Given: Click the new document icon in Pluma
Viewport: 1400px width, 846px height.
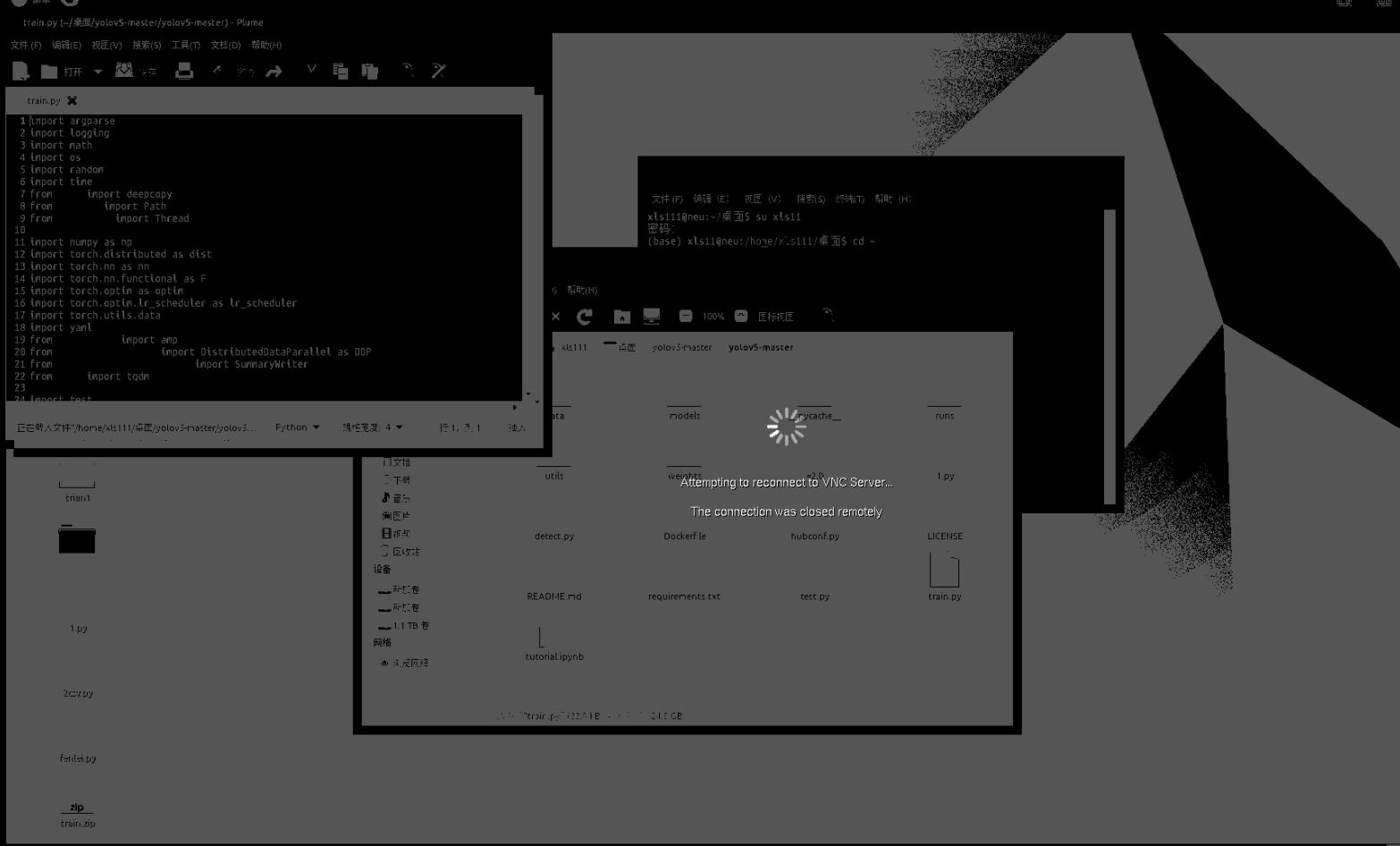Looking at the screenshot, I should click(x=21, y=72).
